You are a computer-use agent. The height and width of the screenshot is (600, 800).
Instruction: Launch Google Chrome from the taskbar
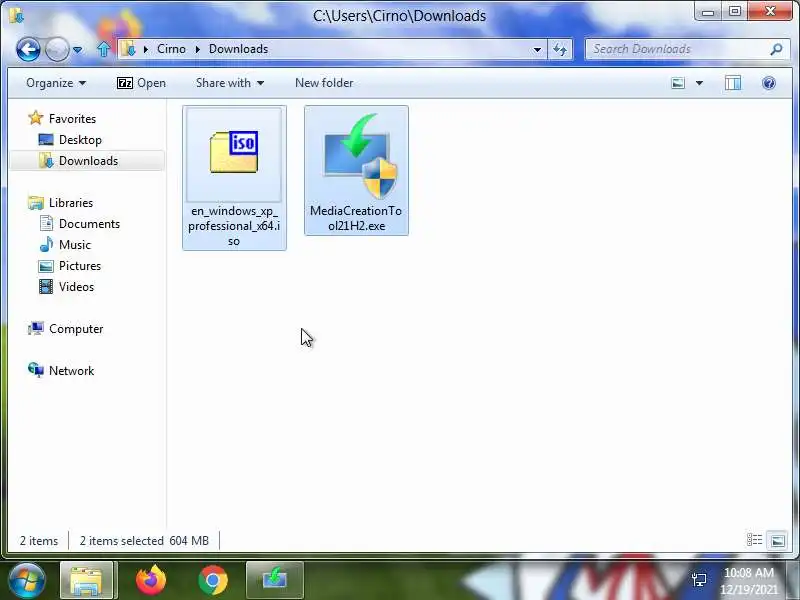pyautogui.click(x=213, y=580)
